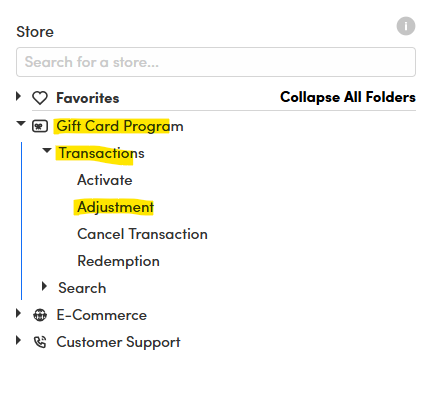This screenshot has height=420, width=436.
Task: Expand the Search subfolder arrow
Action: click(x=44, y=286)
